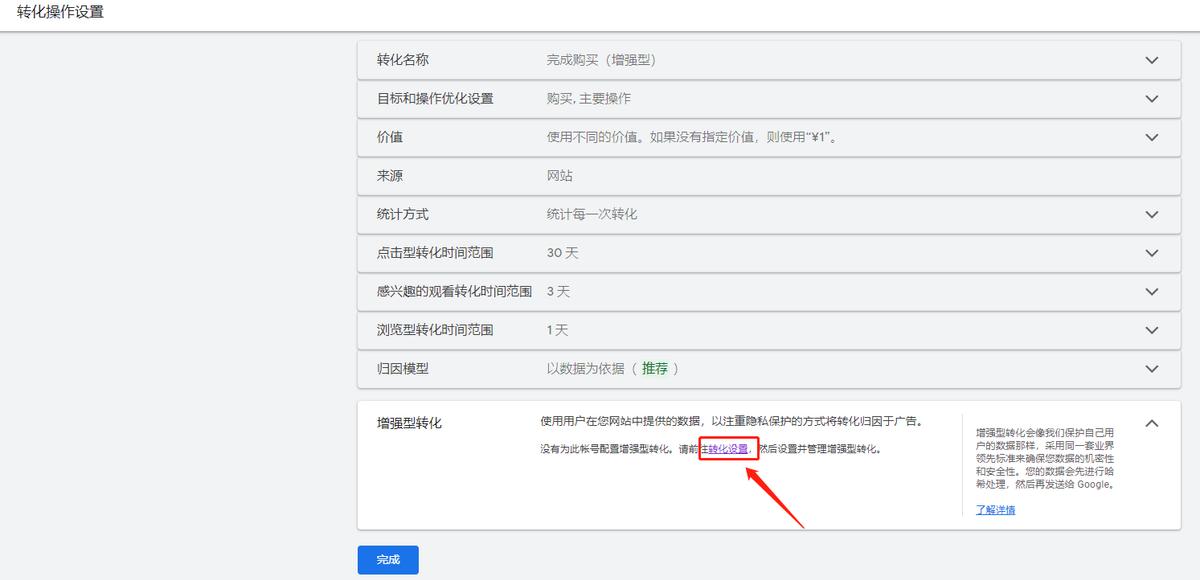Click the blue 完成 button
Image resolution: width=1200 pixels, height=580 pixels.
(x=388, y=560)
